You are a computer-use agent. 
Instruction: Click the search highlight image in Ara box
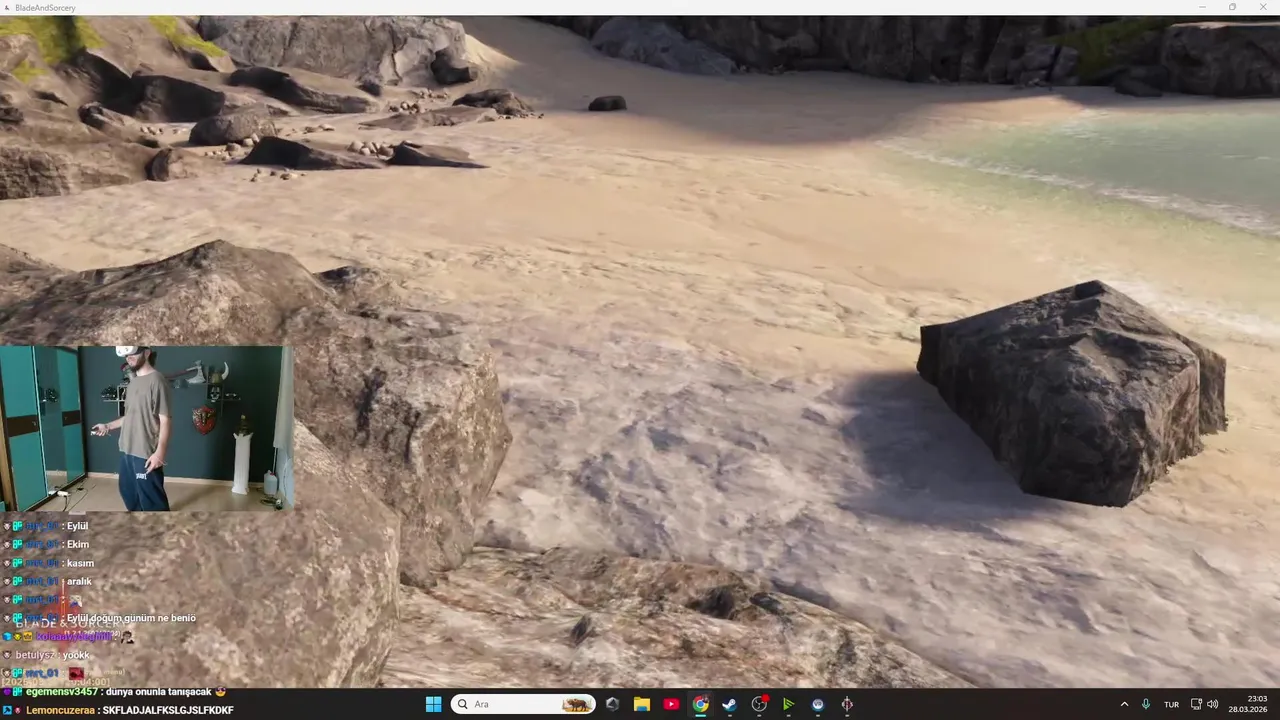click(x=576, y=704)
